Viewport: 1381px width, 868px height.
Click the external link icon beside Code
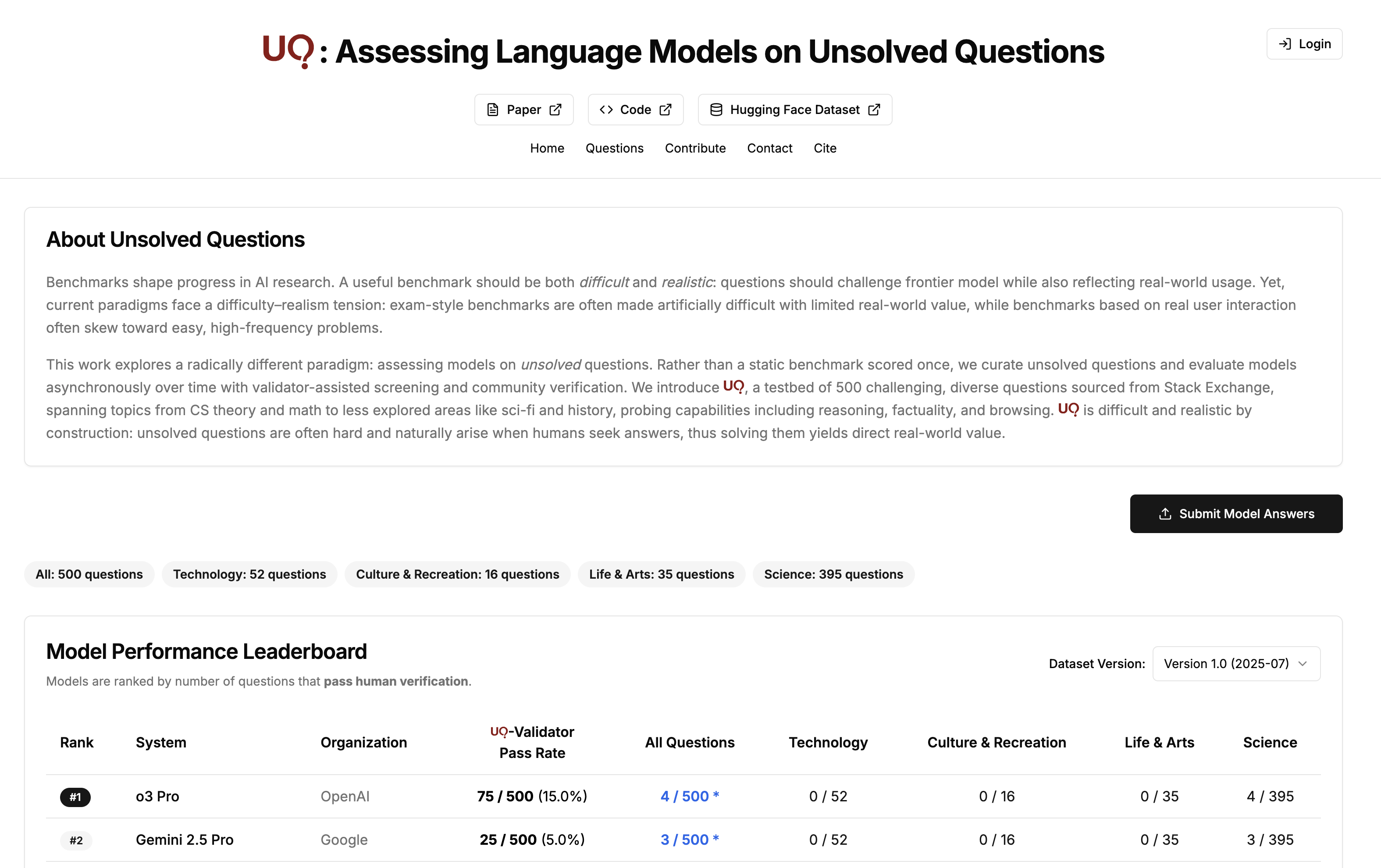tap(665, 110)
